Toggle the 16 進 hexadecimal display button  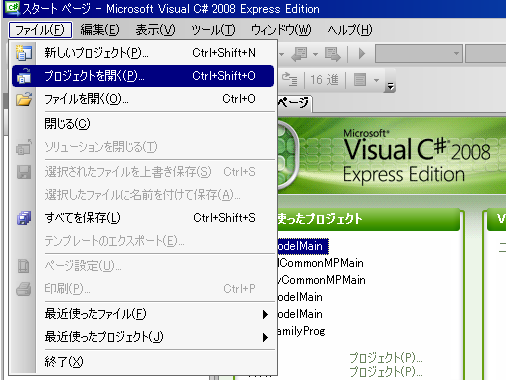pos(324,80)
